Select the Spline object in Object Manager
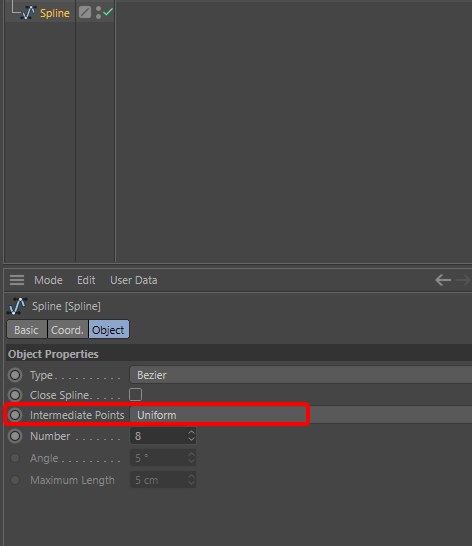Viewport: 472px width, 546px height. 55,13
